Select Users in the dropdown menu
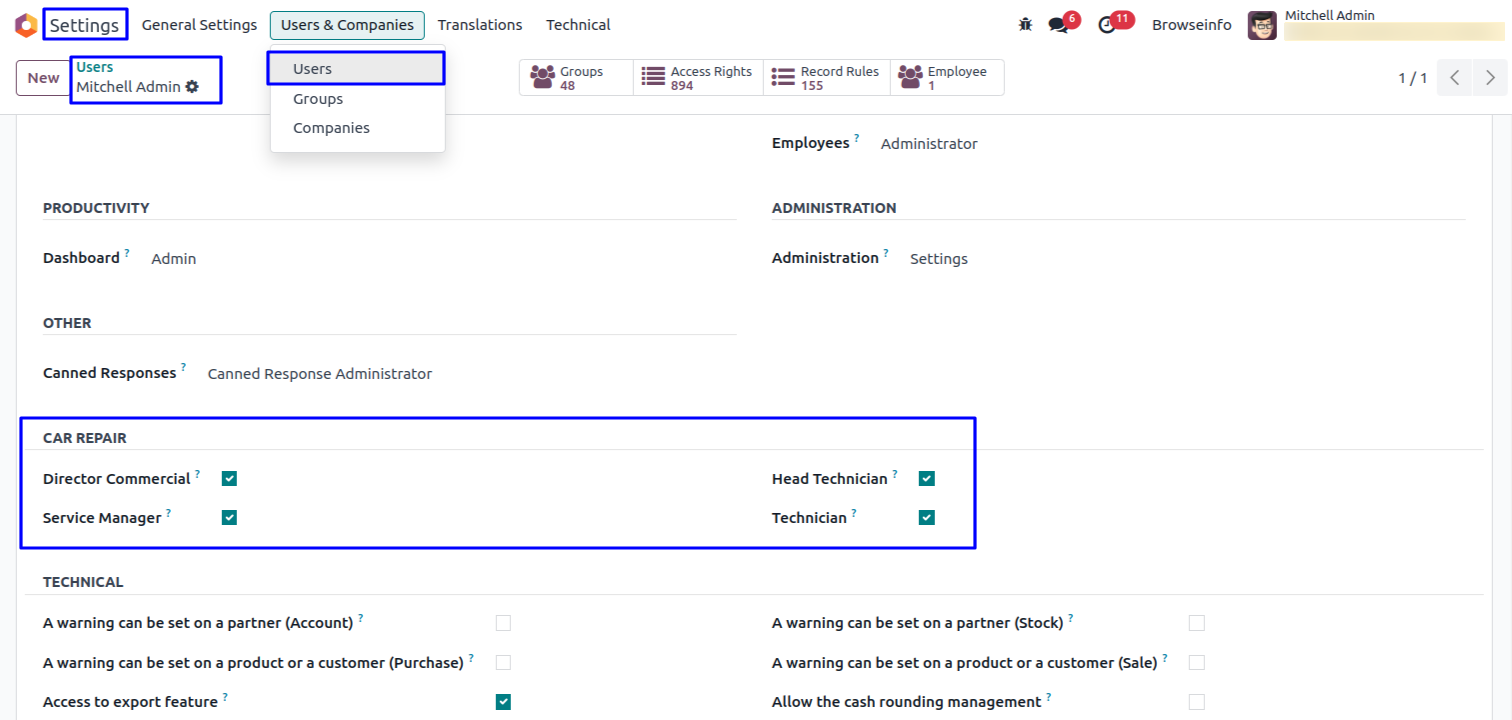Image resolution: width=1512 pixels, height=720 pixels. [x=357, y=69]
